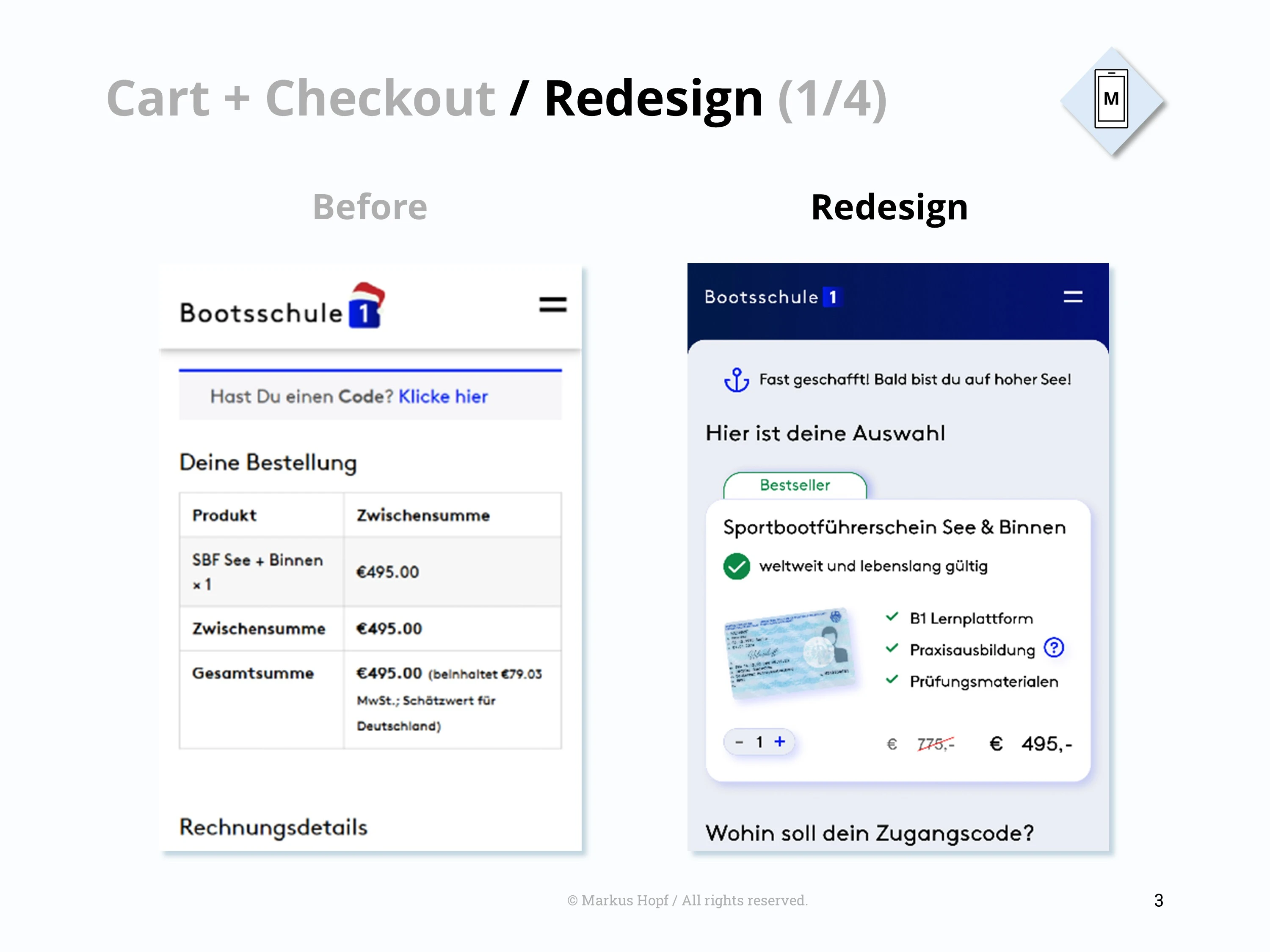Click the crossed-out 775,- price
This screenshot has height=952, width=1270.
pos(935,744)
